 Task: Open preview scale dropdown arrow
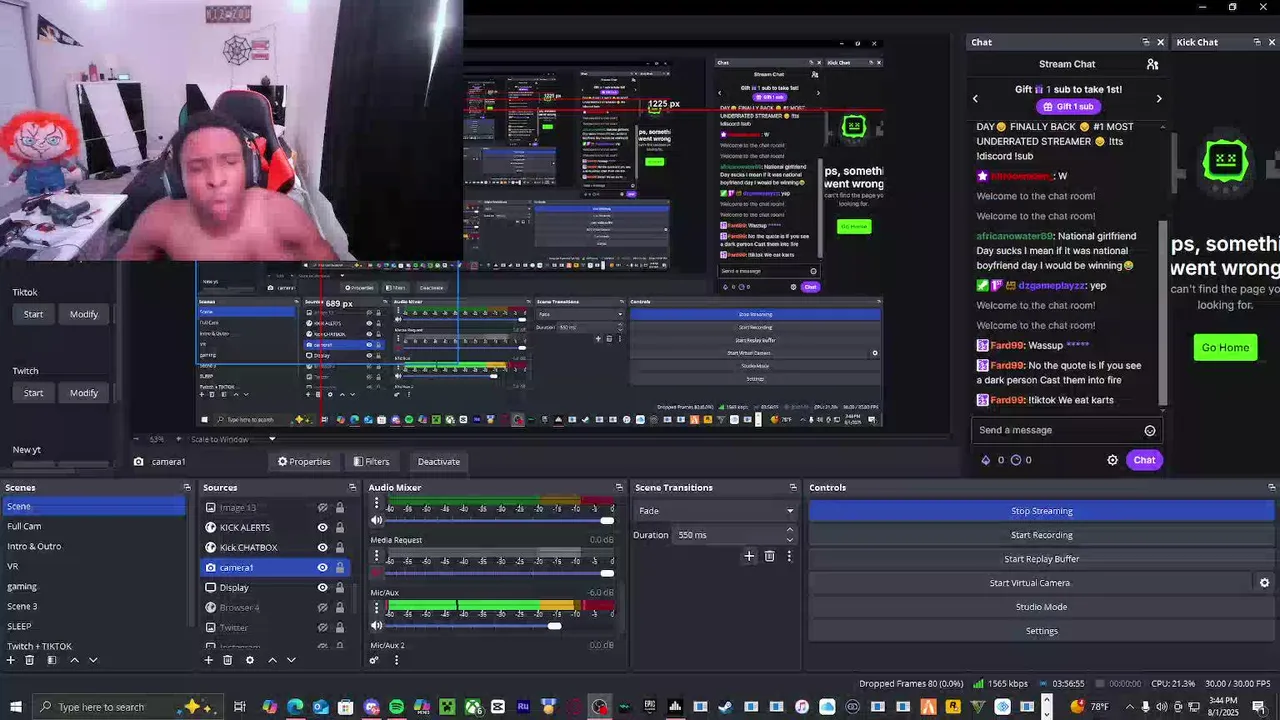pos(271,439)
